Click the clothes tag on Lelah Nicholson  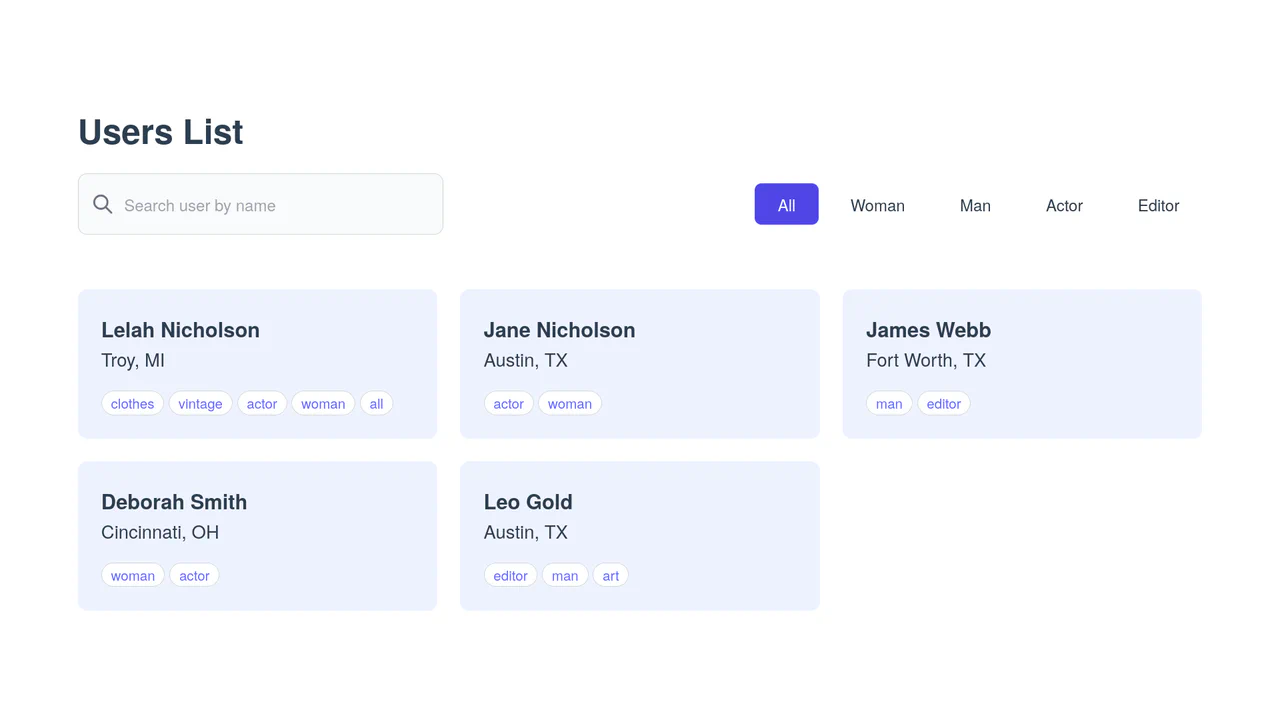(132, 404)
